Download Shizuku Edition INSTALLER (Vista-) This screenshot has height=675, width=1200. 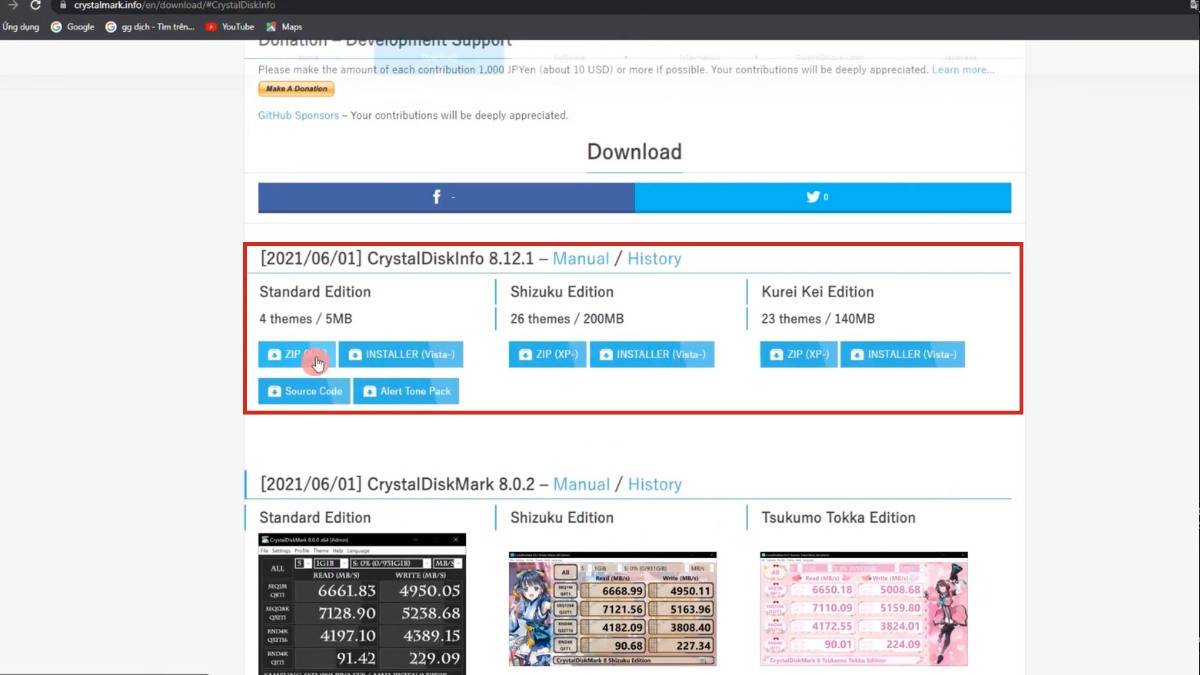click(652, 354)
